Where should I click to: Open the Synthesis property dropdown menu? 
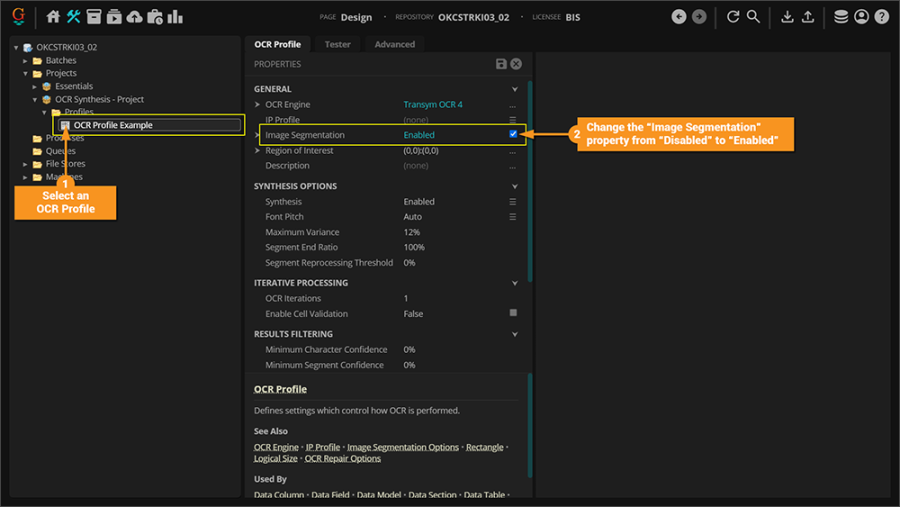coord(513,202)
